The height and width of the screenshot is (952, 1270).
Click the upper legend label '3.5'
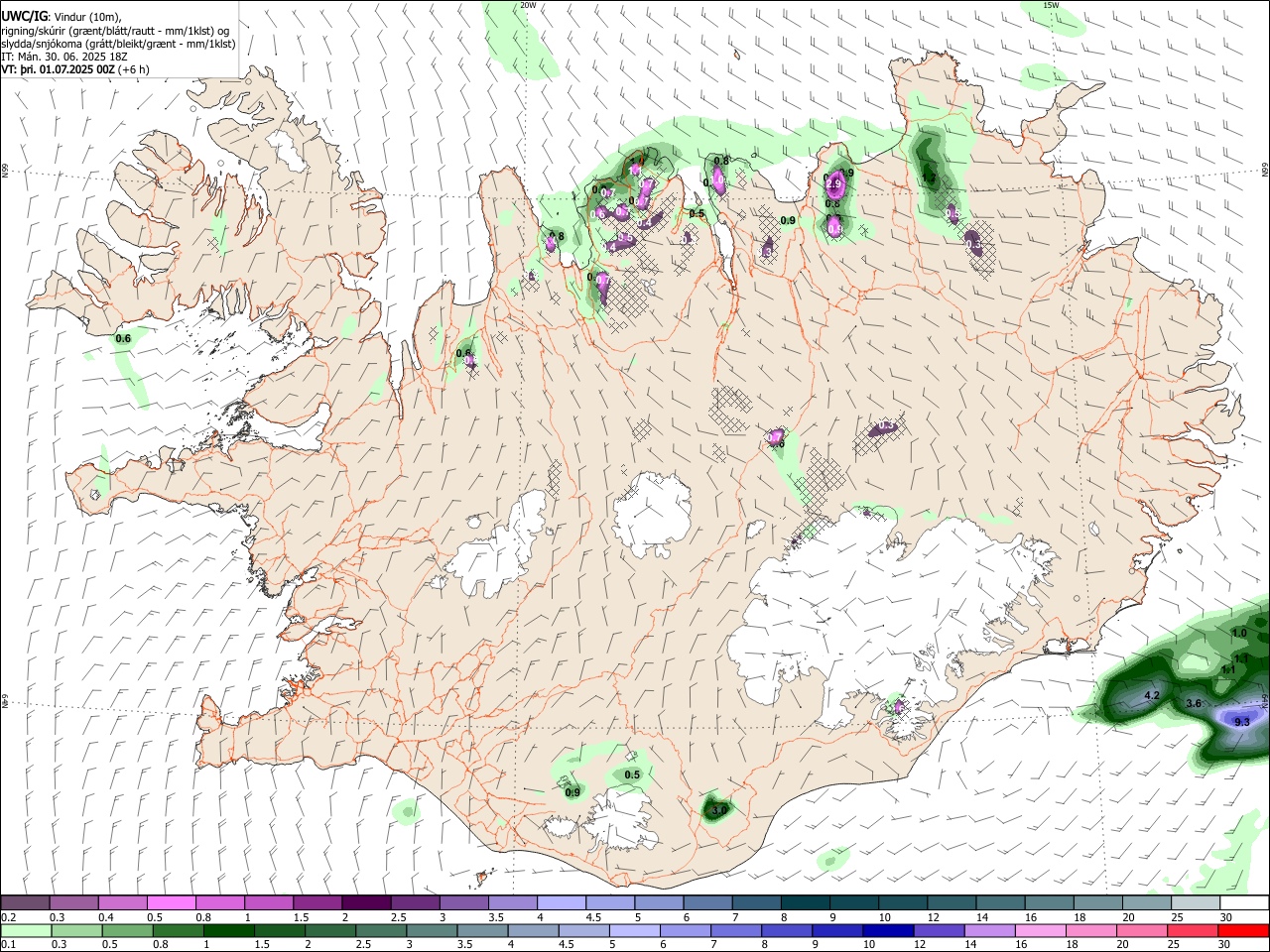coord(496,917)
